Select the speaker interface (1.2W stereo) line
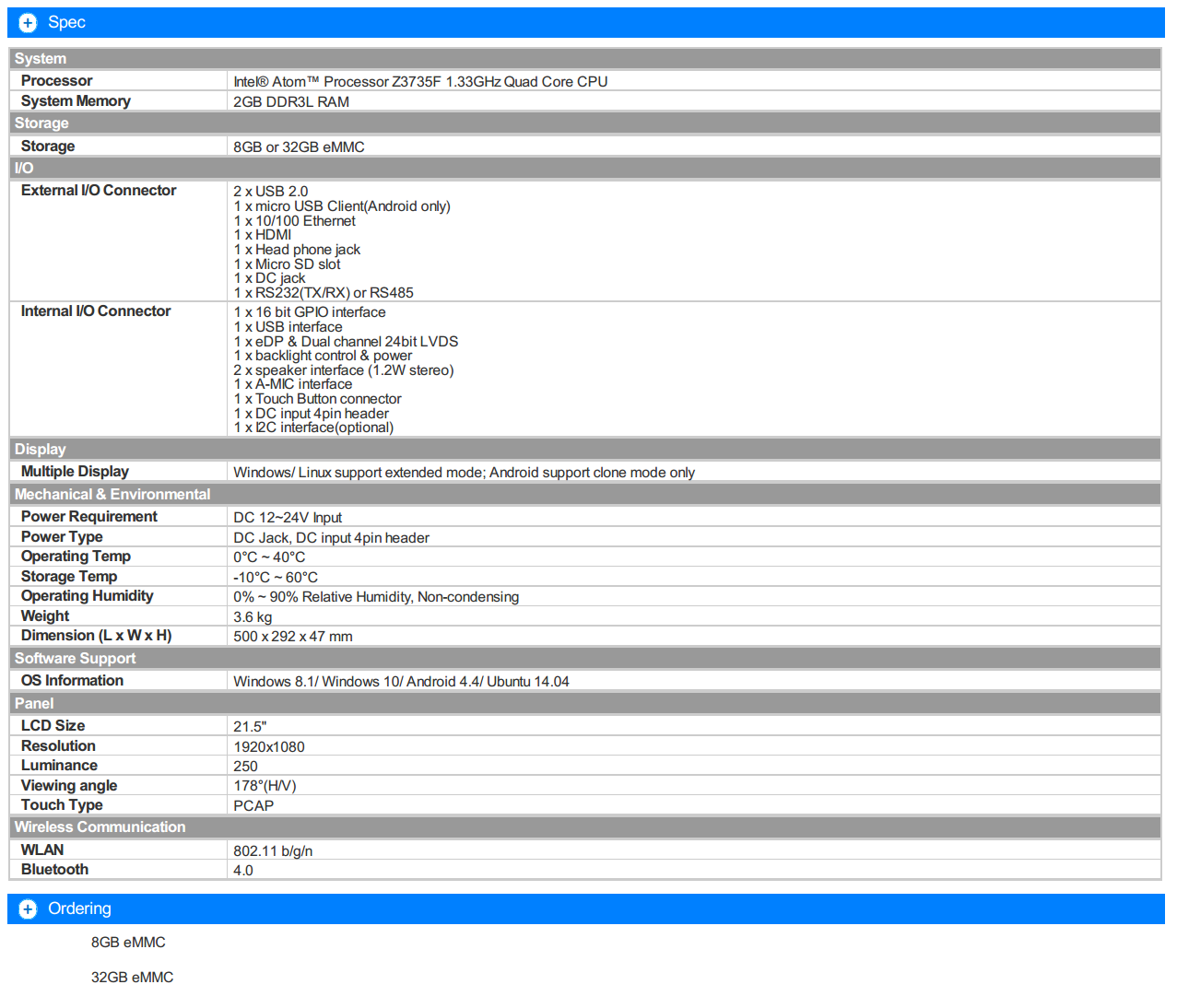The height and width of the screenshot is (1008, 1177). [x=344, y=370]
